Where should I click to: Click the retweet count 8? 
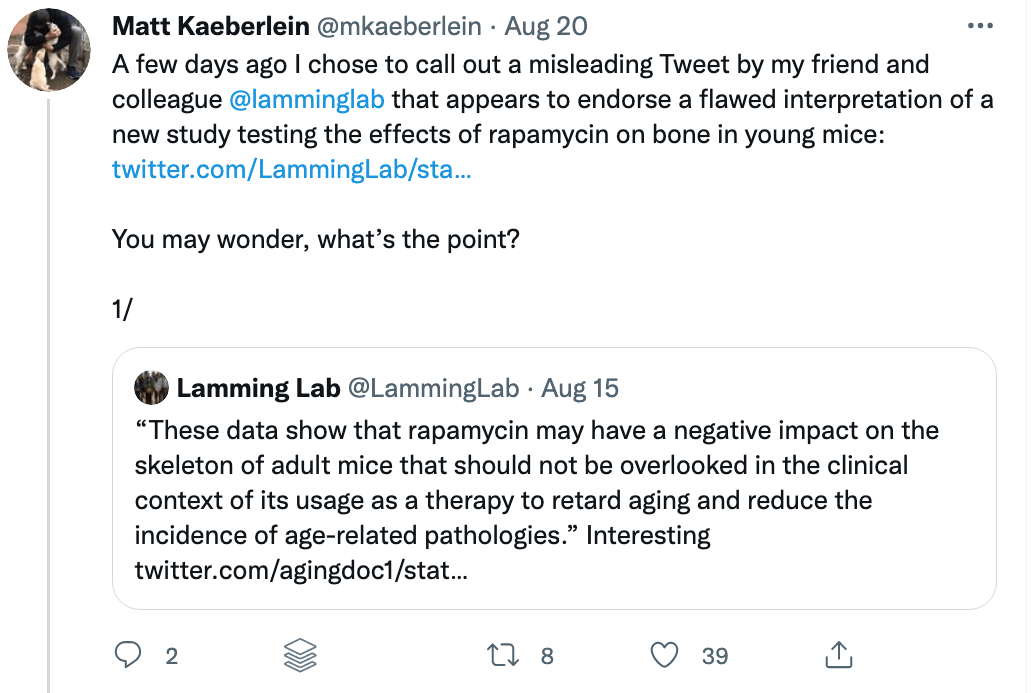[x=547, y=656]
